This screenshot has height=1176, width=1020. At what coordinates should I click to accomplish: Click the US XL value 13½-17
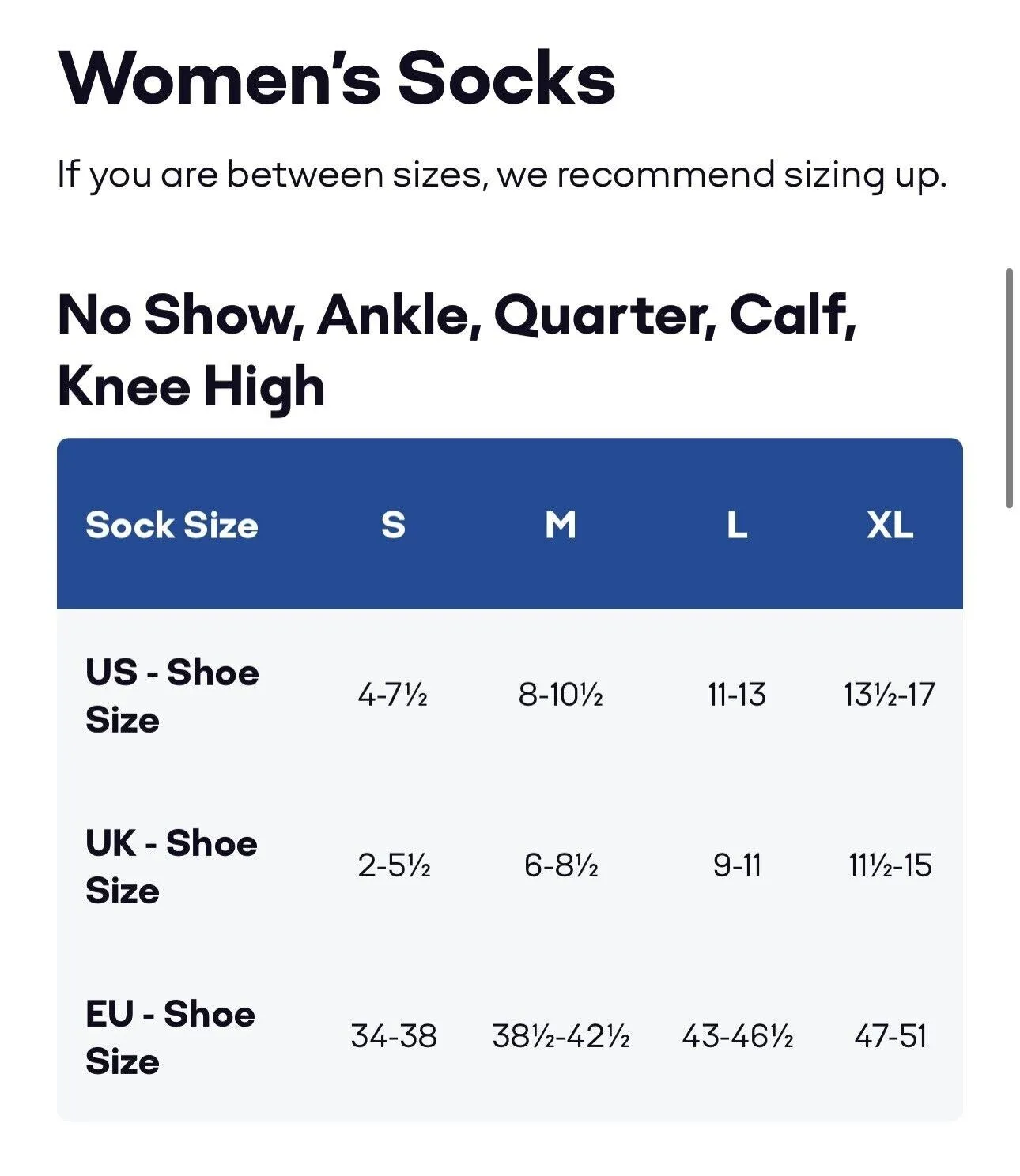tap(890, 695)
